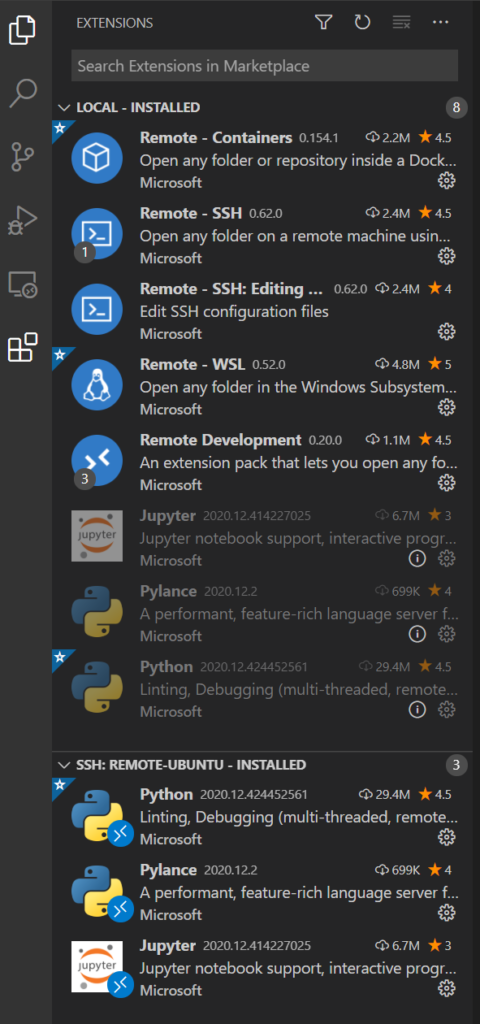The width and height of the screenshot is (480, 1024).
Task: Select the Remote - WSL penguin icon
Action: [x=97, y=385]
